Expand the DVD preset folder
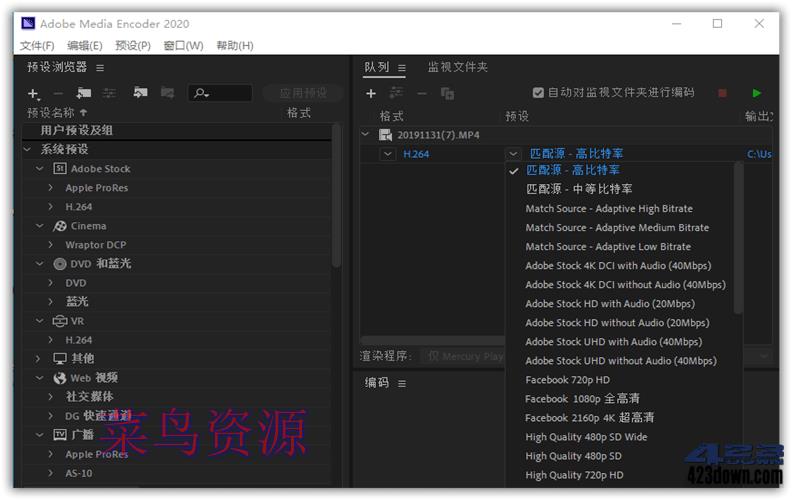 (x=51, y=283)
